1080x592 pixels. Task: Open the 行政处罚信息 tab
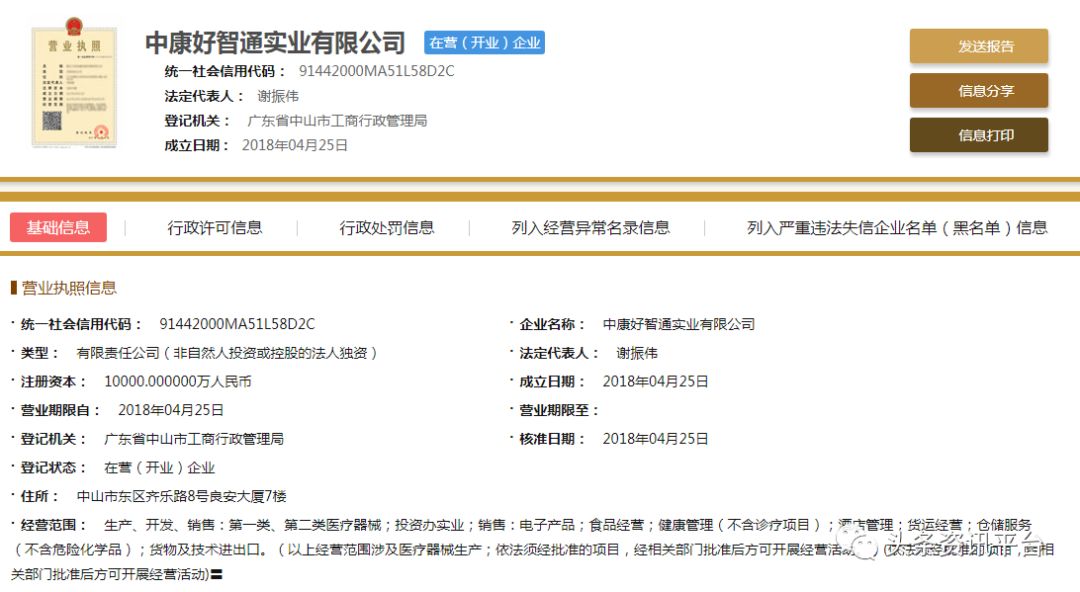point(387,227)
